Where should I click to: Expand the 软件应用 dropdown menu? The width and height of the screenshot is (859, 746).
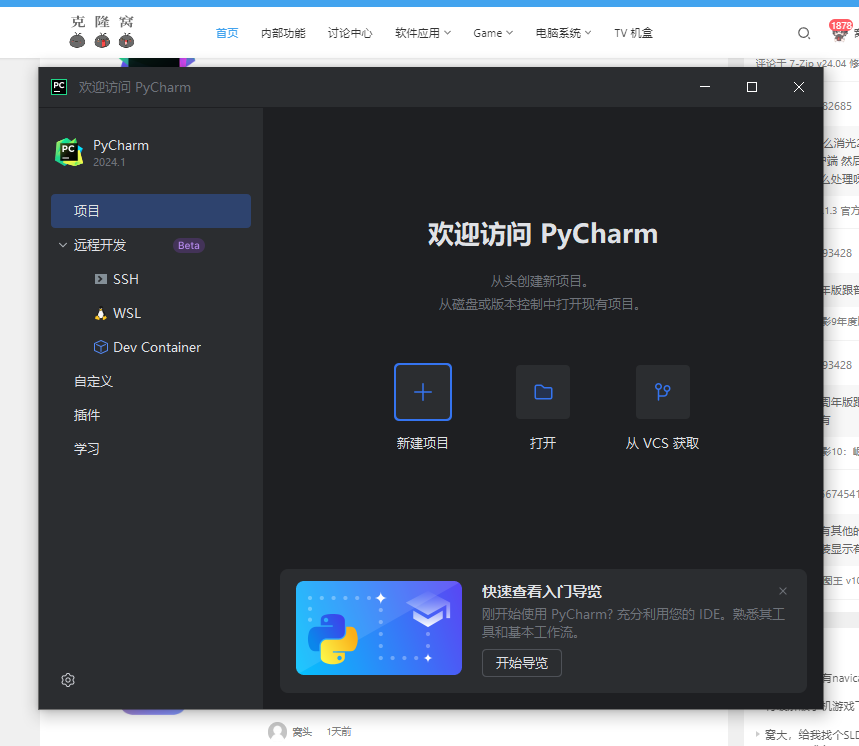point(423,33)
